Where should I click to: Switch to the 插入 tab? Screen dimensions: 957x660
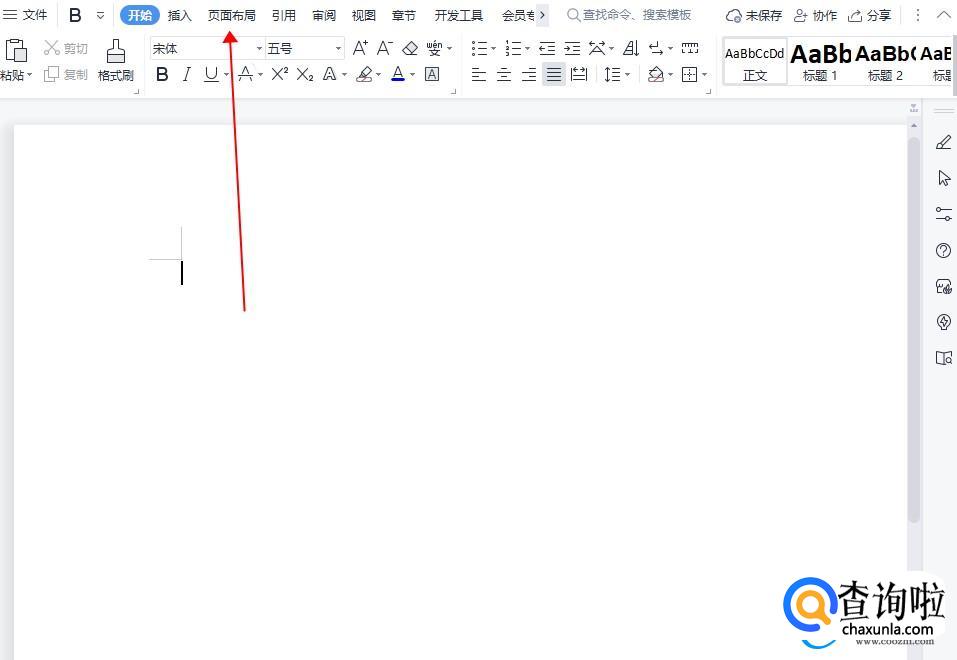(x=179, y=15)
